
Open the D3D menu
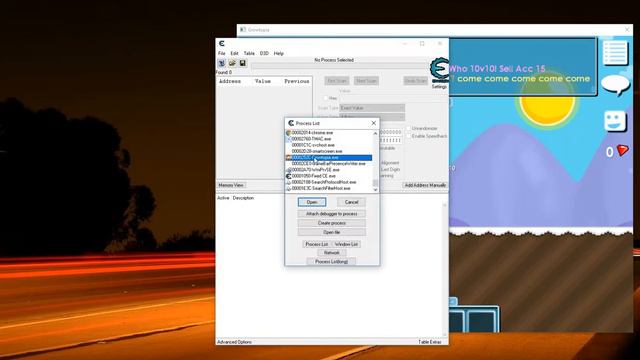pos(264,53)
